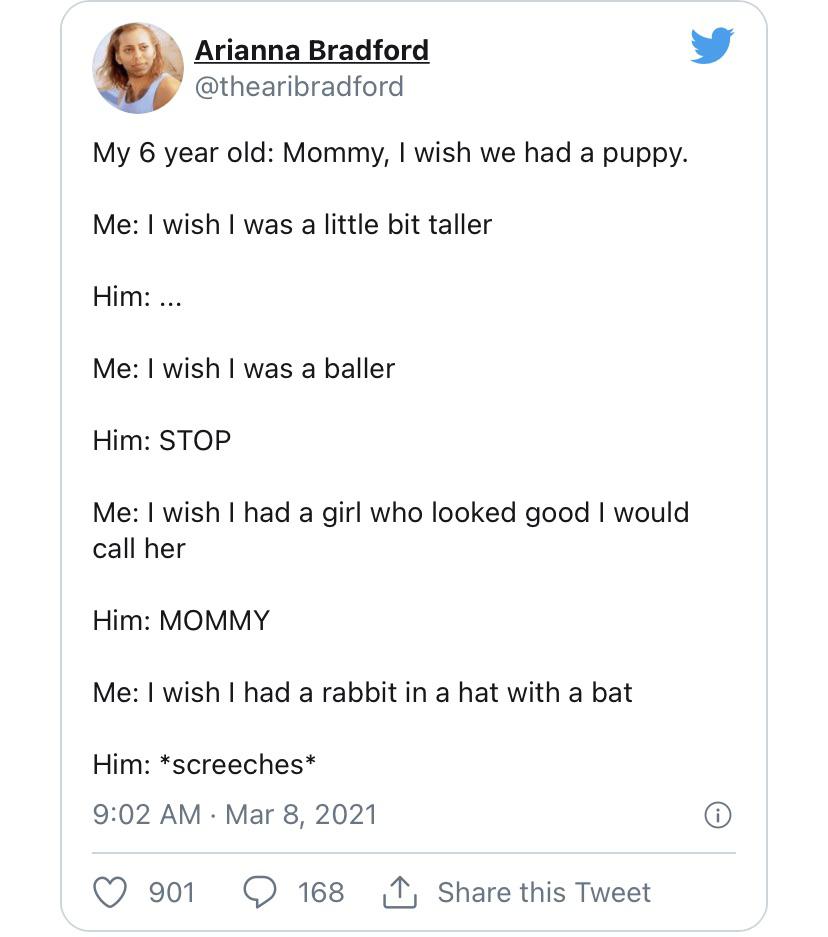Select the "little bit taller" tweet line

(x=292, y=224)
